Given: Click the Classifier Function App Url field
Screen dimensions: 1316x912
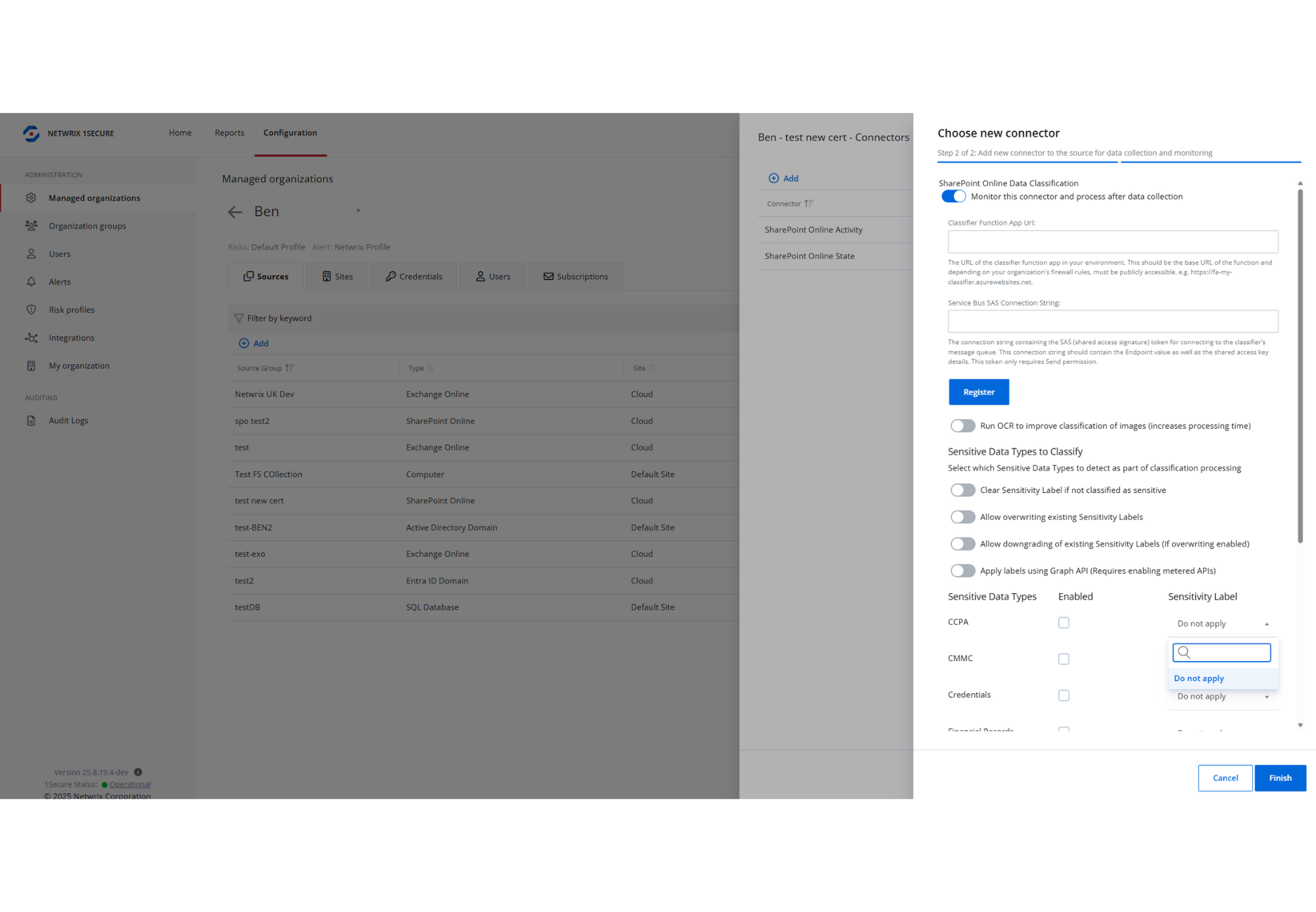Looking at the screenshot, I should [1112, 241].
